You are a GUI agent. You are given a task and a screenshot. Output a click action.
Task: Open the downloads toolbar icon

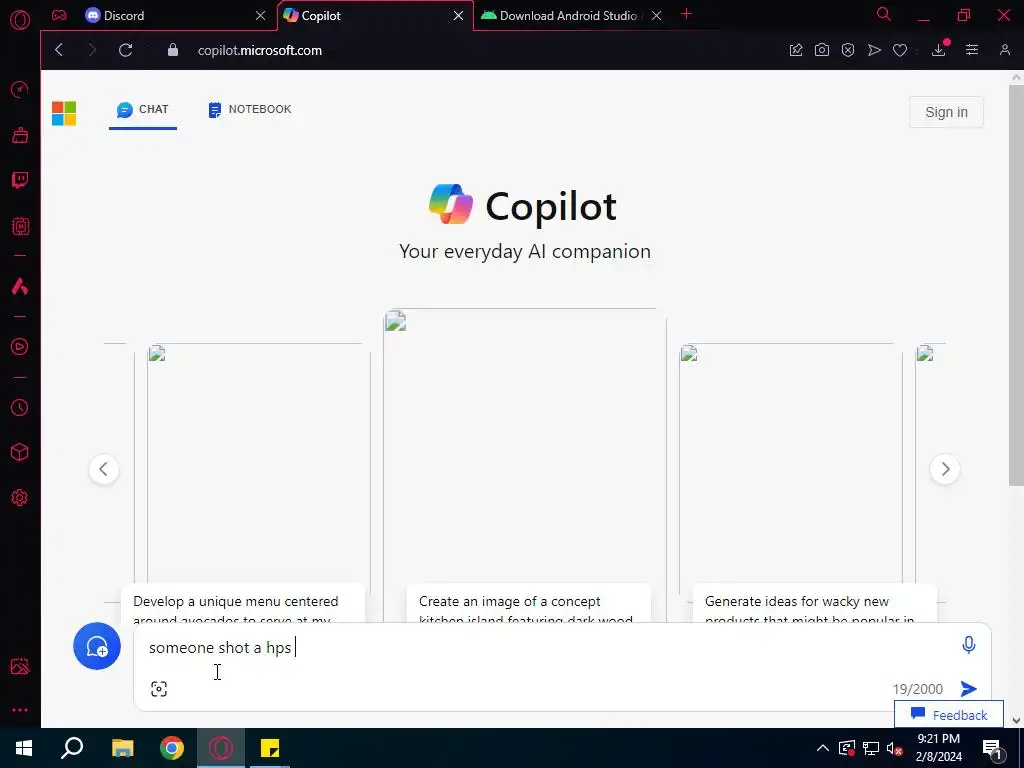click(x=939, y=50)
